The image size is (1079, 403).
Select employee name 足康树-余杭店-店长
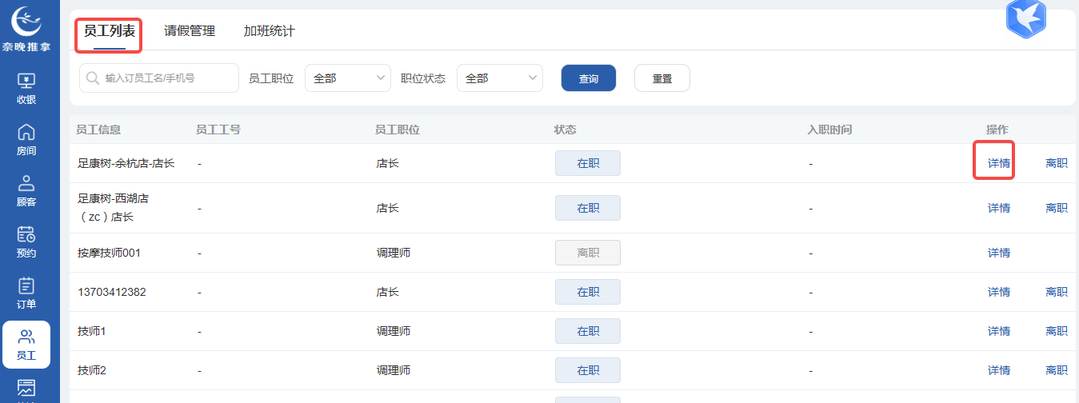(126, 164)
